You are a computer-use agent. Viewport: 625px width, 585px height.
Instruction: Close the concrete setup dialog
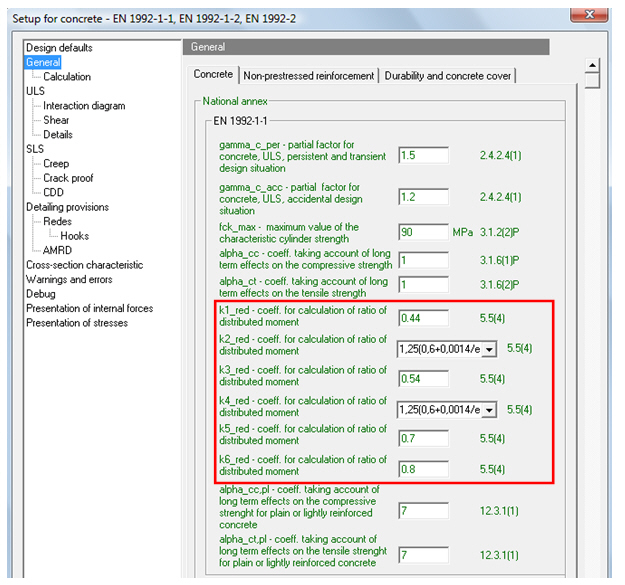tap(590, 14)
